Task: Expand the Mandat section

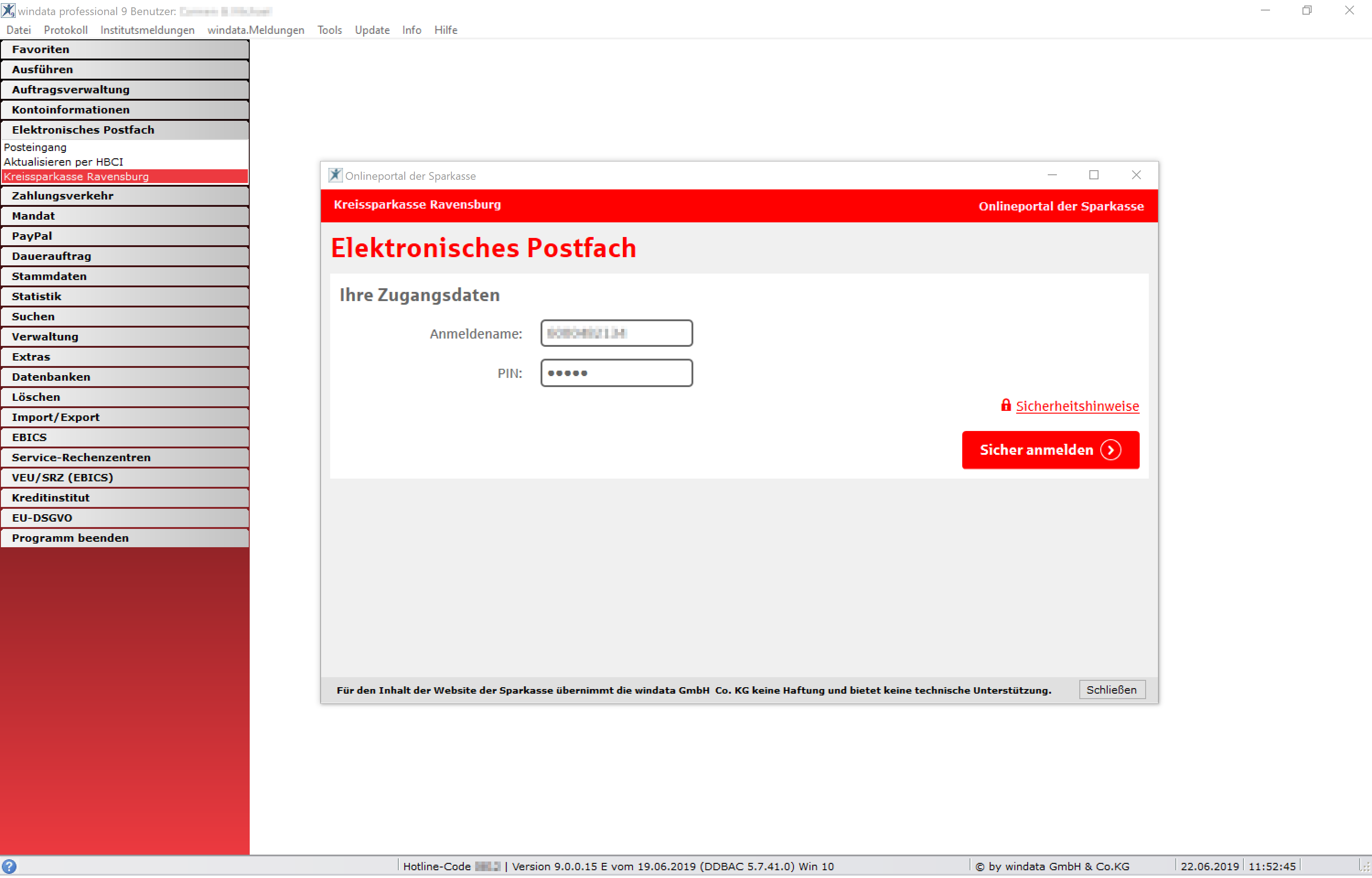Action: click(x=125, y=216)
